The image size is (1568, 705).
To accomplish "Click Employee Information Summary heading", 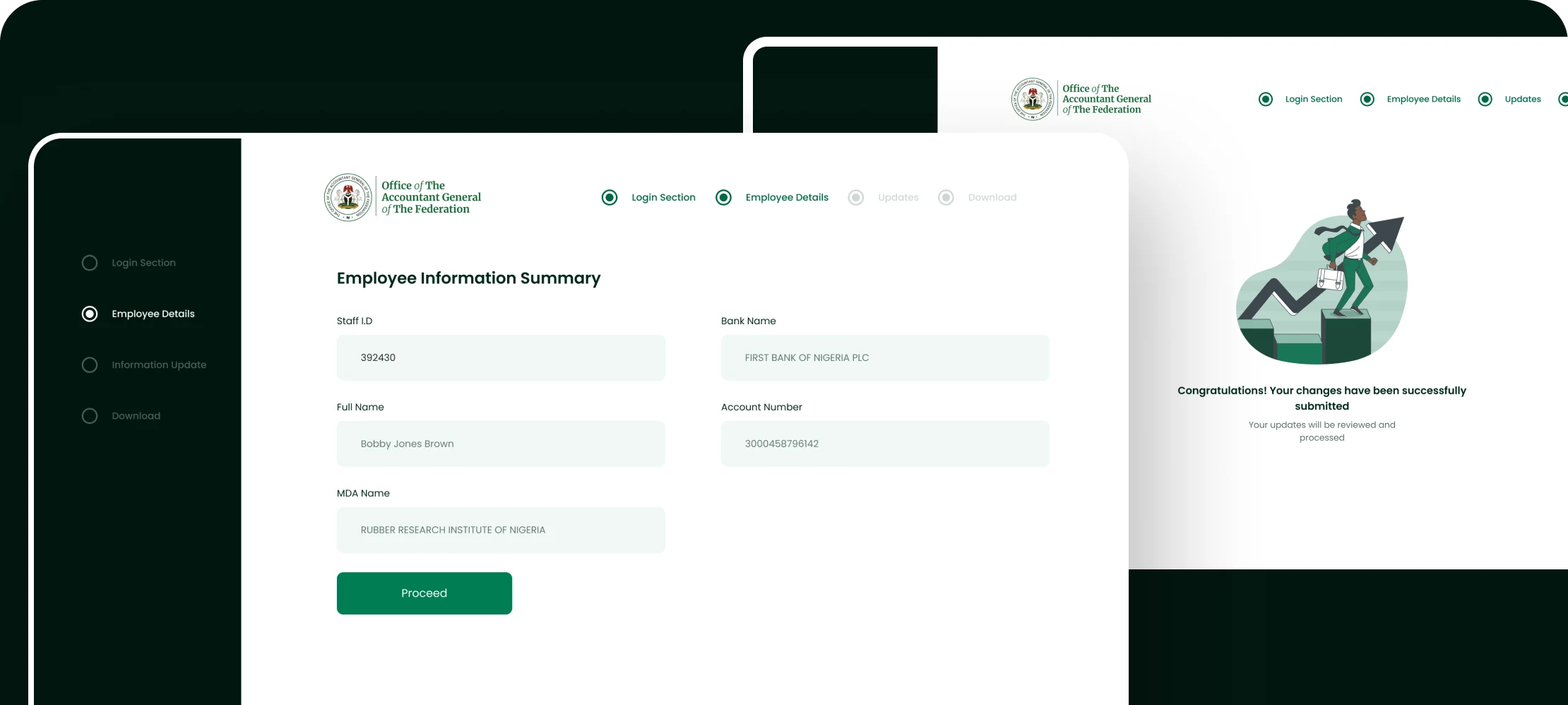I will [468, 278].
